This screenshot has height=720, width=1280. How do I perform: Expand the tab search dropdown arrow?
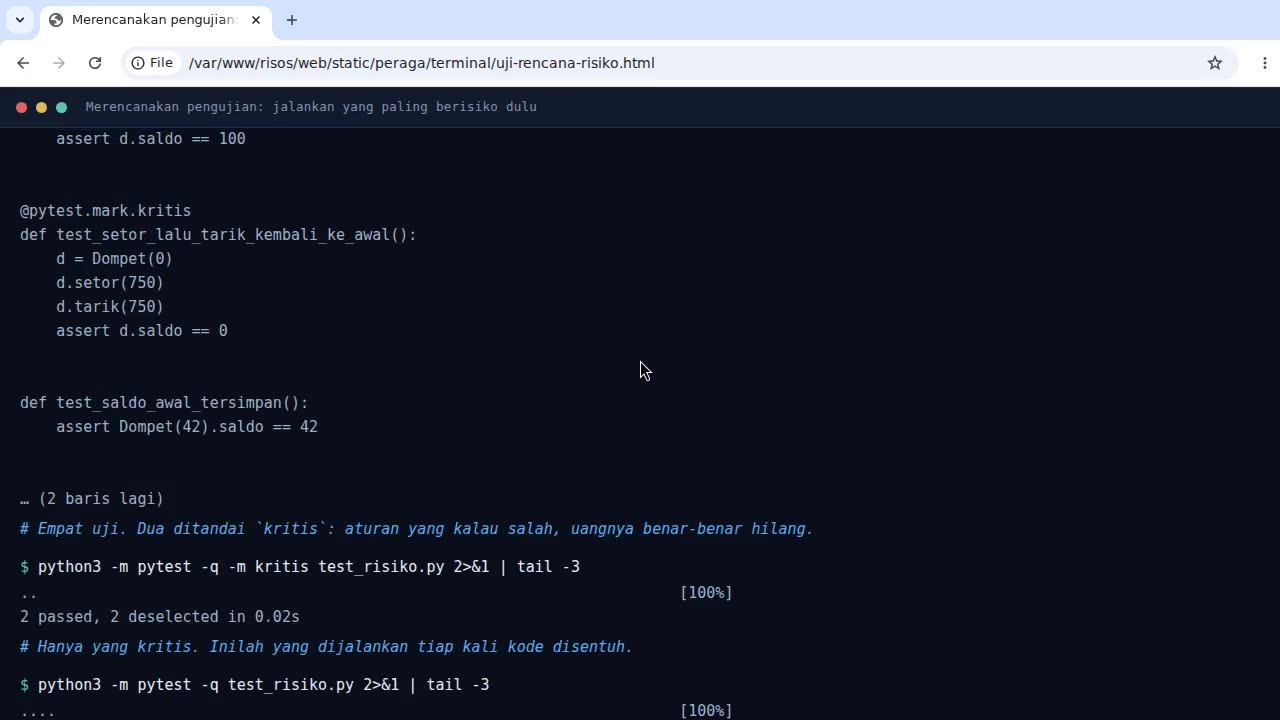pos(19,20)
